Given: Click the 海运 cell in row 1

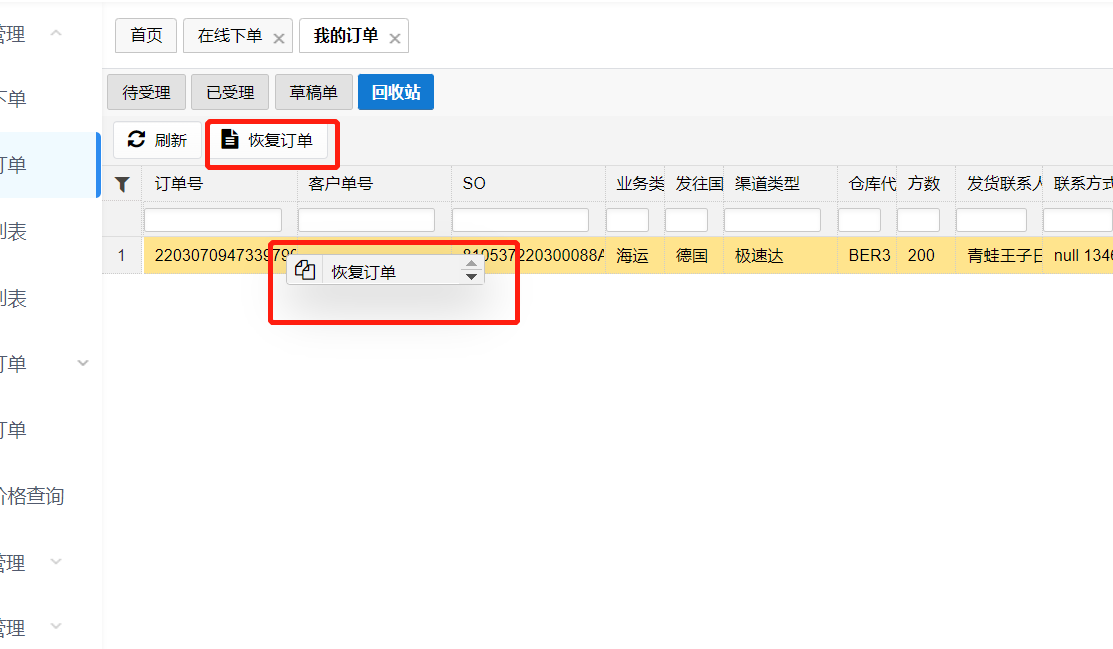Looking at the screenshot, I should 635,256.
